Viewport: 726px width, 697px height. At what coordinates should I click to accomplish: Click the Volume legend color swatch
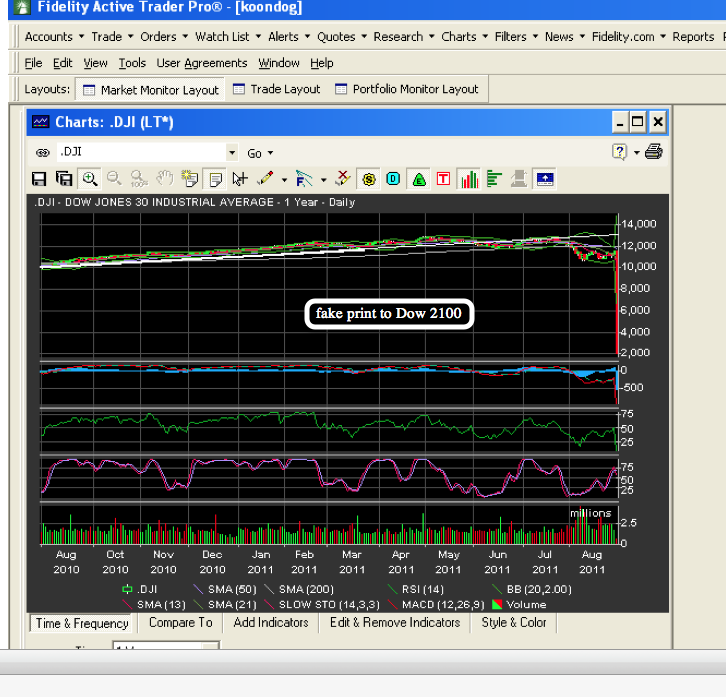pos(497,604)
